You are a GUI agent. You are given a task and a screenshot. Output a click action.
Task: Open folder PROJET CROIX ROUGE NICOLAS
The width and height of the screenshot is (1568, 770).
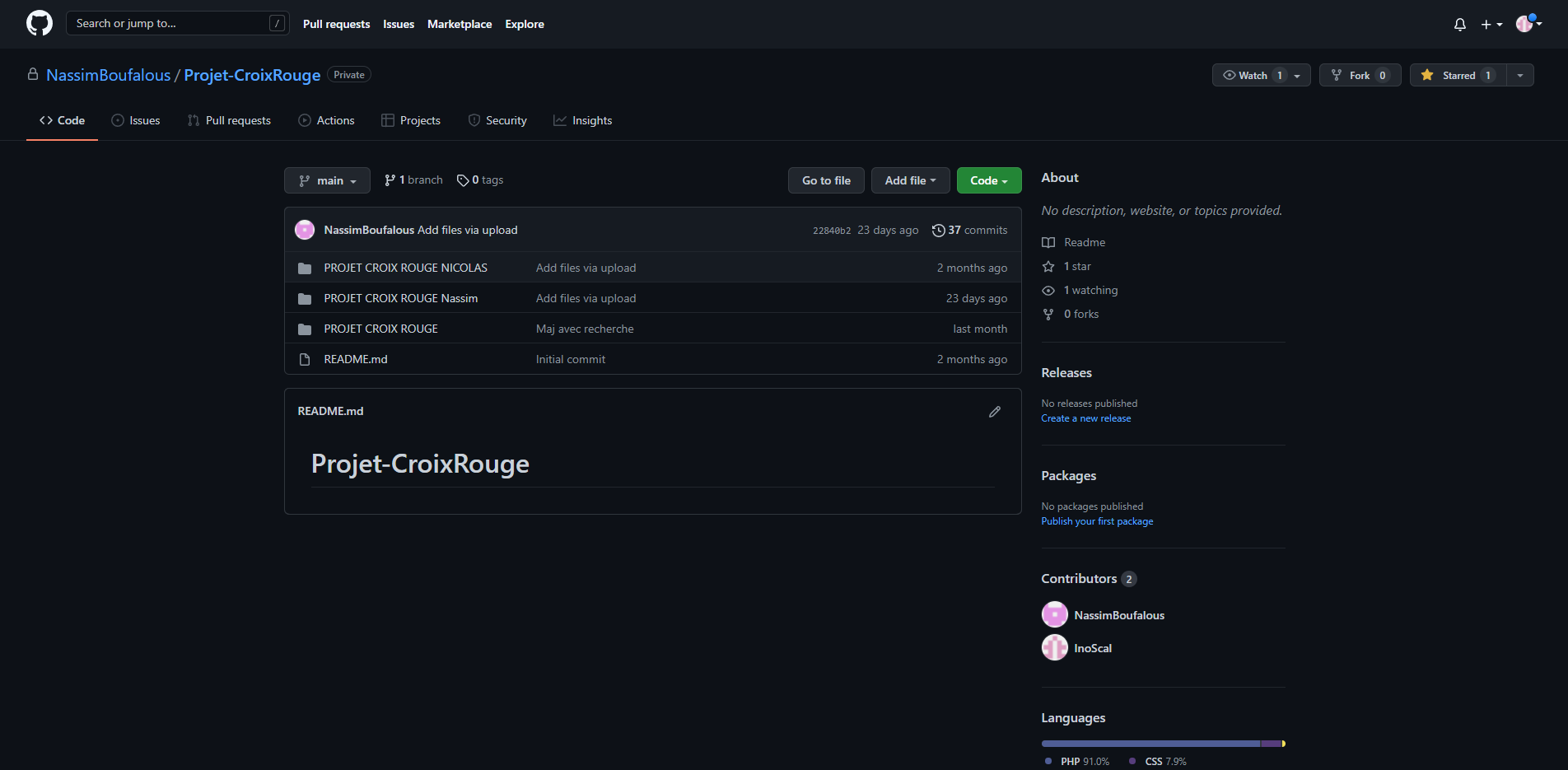tap(406, 268)
